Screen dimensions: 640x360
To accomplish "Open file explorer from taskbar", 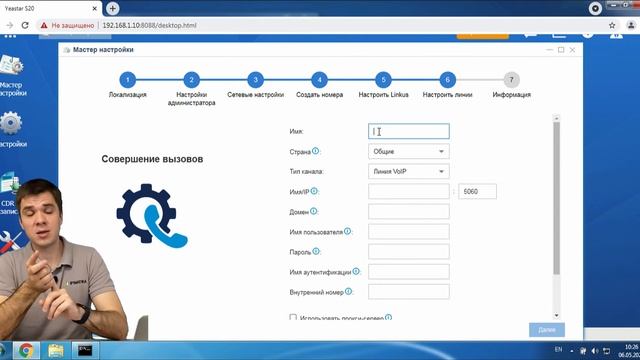I will 56,350.
